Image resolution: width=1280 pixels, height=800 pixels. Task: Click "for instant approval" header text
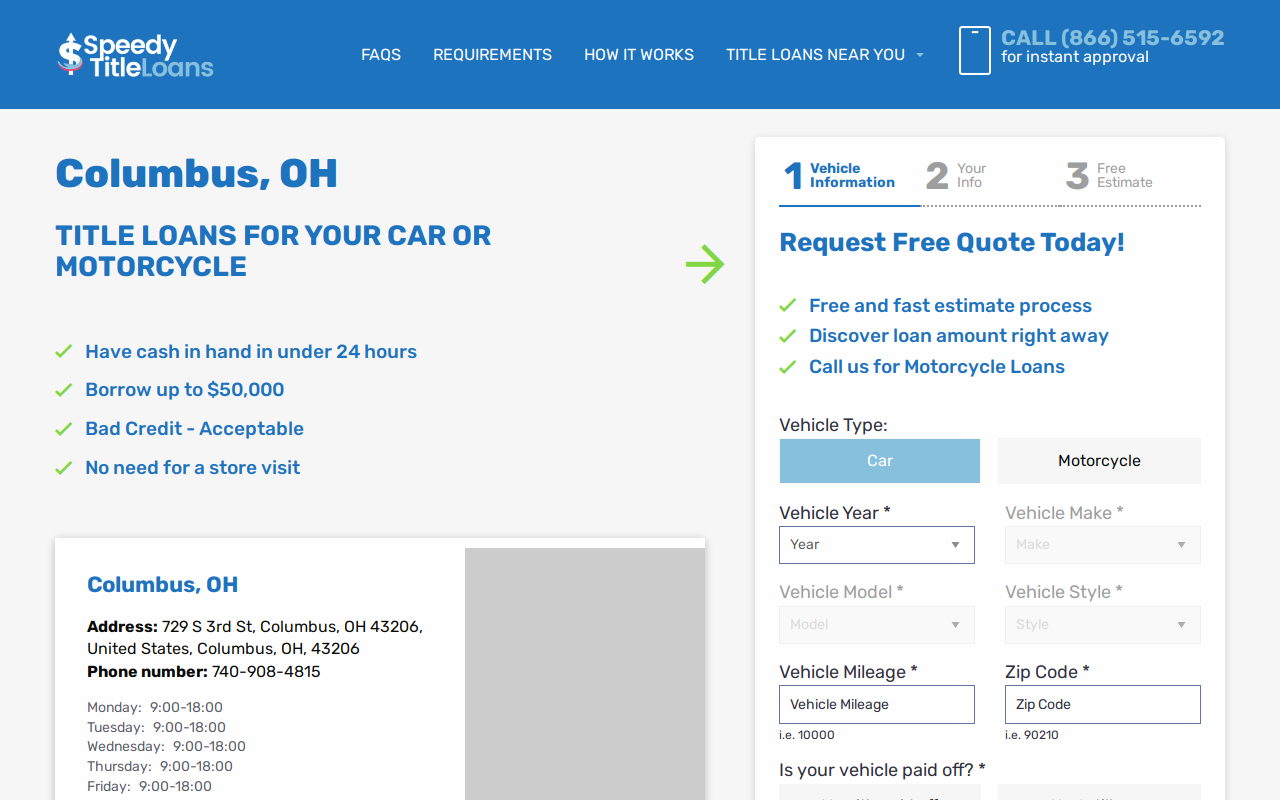pyautogui.click(x=1075, y=57)
